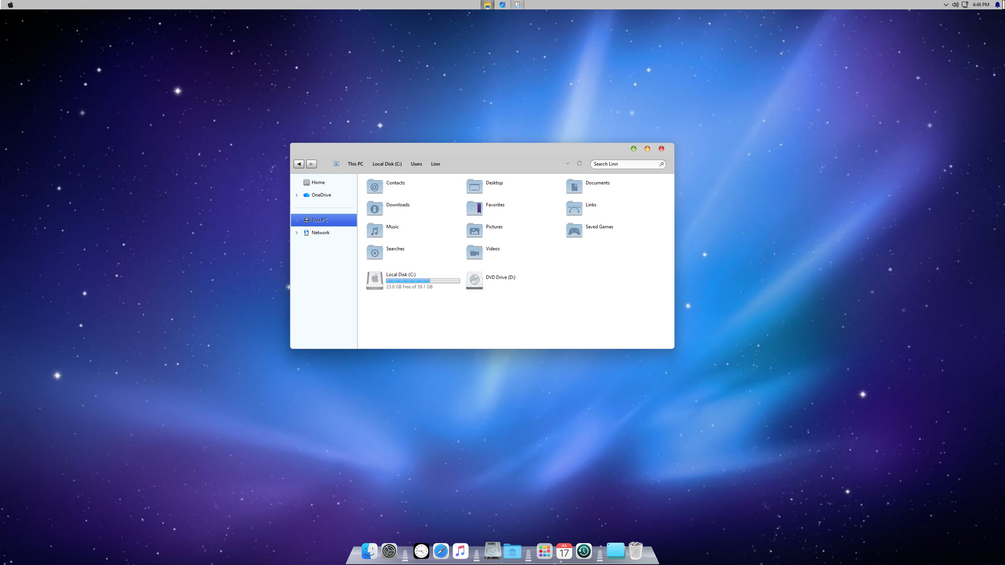The image size is (1005, 565).
Task: Open the address bar history dropdown
Action: 567,163
